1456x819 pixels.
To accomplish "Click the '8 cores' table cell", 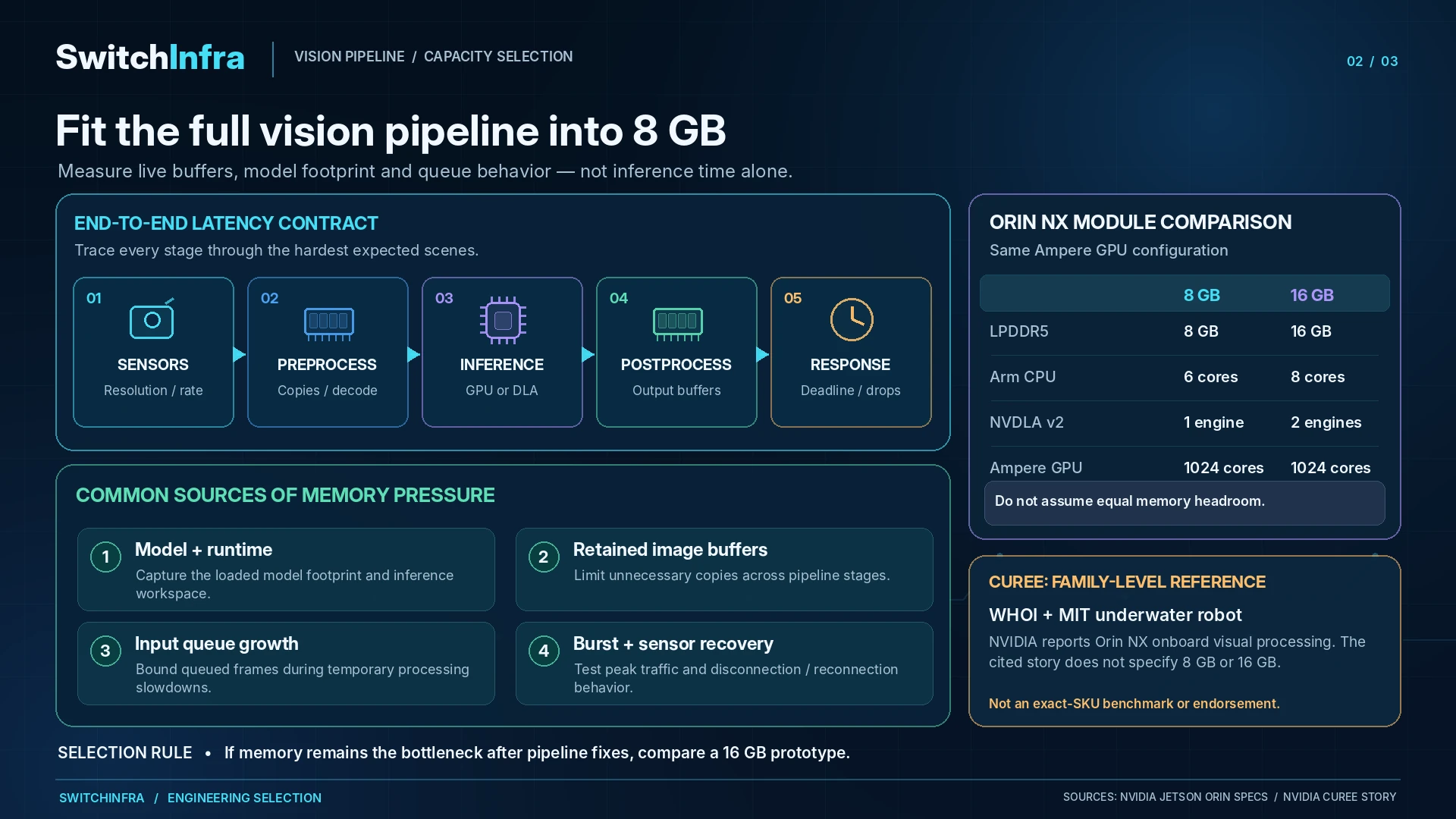I will [1317, 377].
